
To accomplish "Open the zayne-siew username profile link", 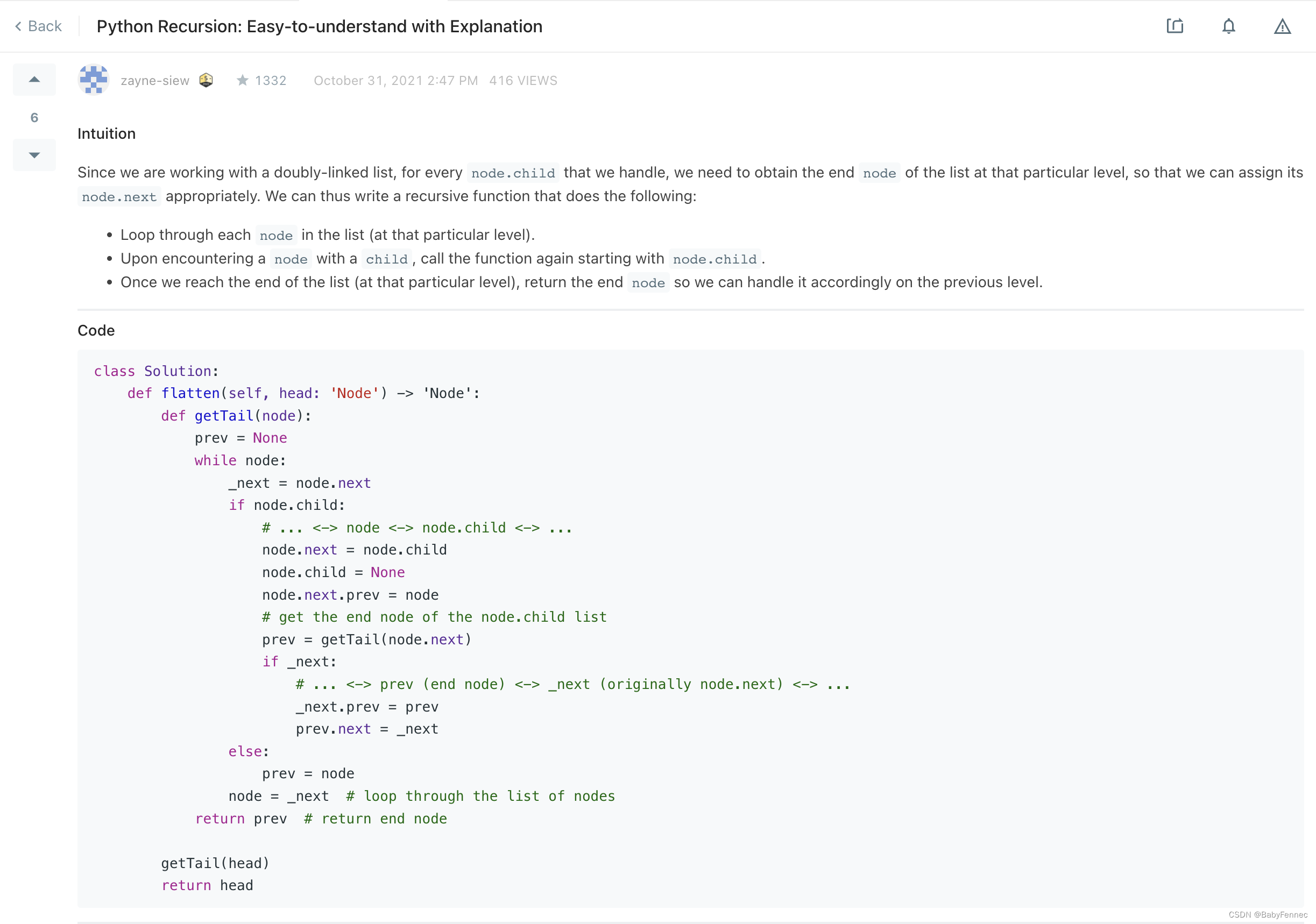I will click(x=155, y=81).
